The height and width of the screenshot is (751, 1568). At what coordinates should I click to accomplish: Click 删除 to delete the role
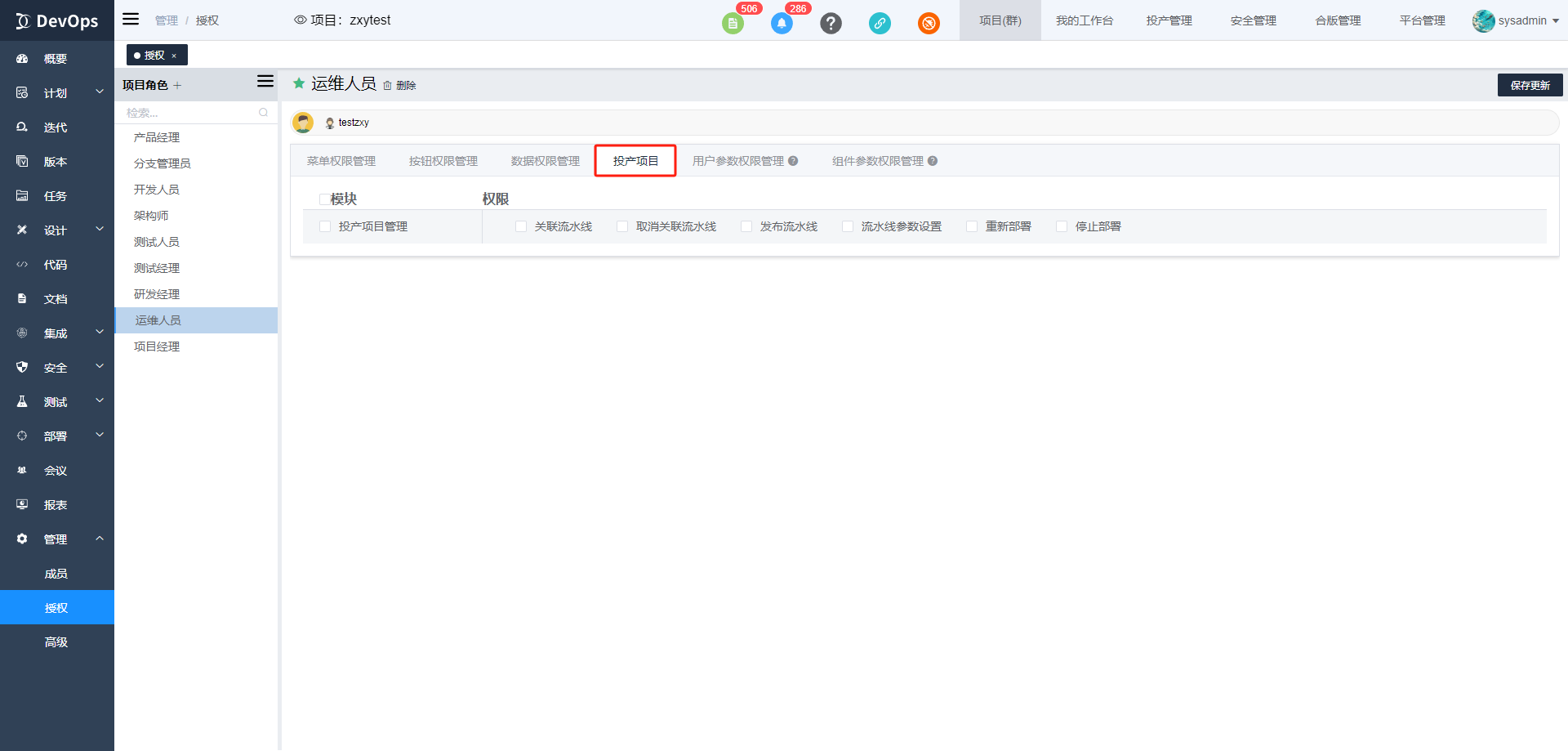point(400,86)
